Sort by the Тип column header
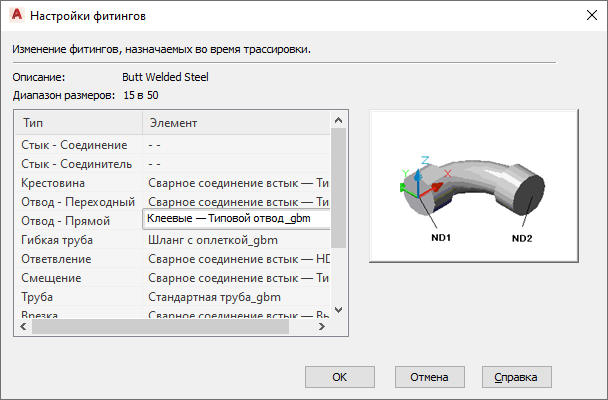This screenshot has width=608, height=400. click(77, 122)
